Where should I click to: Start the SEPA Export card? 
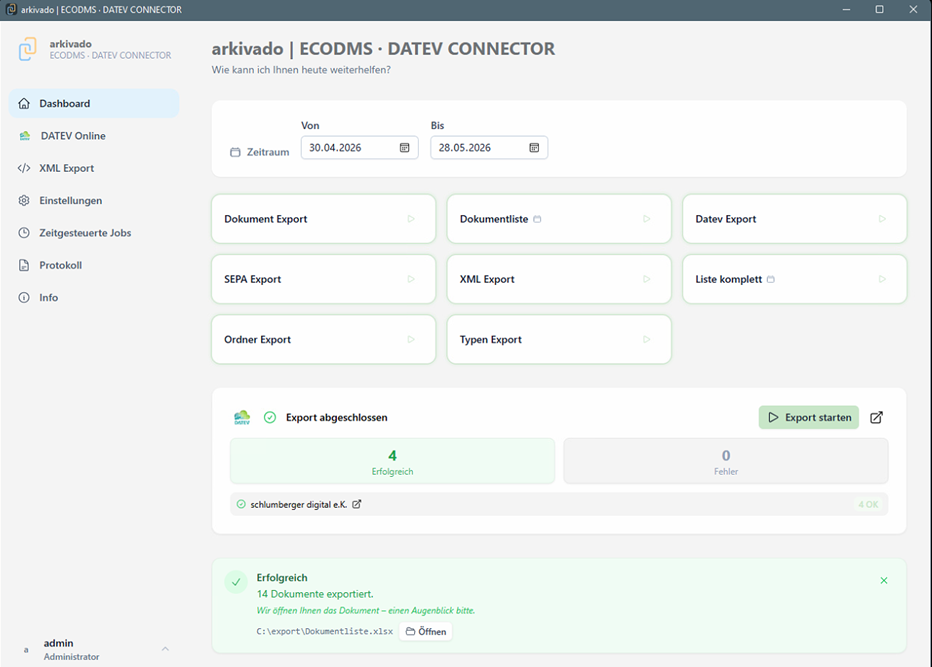(x=323, y=279)
